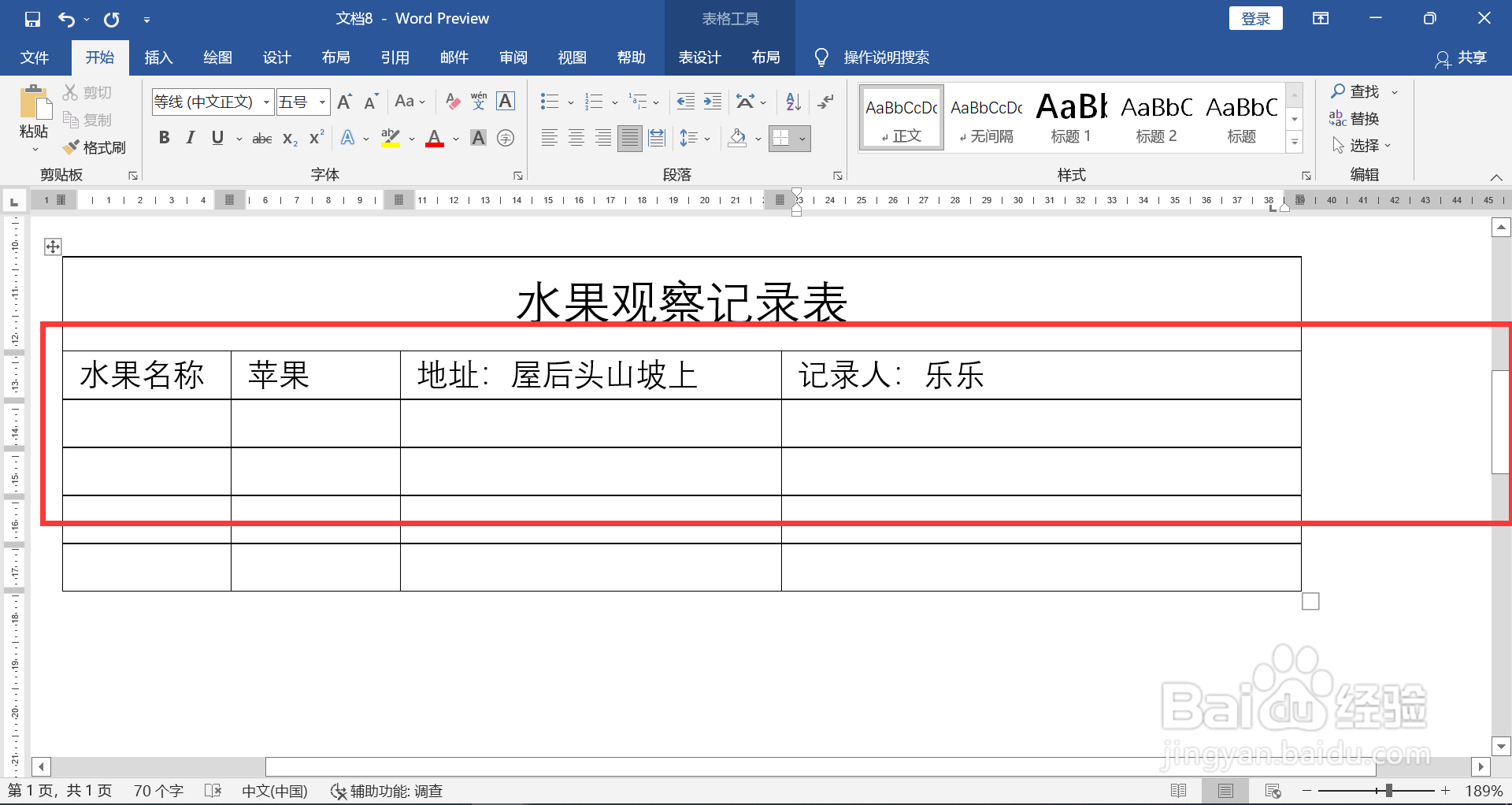Click the 标题 1 style thumbnail
The width and height of the screenshot is (1512, 805).
[1071, 117]
